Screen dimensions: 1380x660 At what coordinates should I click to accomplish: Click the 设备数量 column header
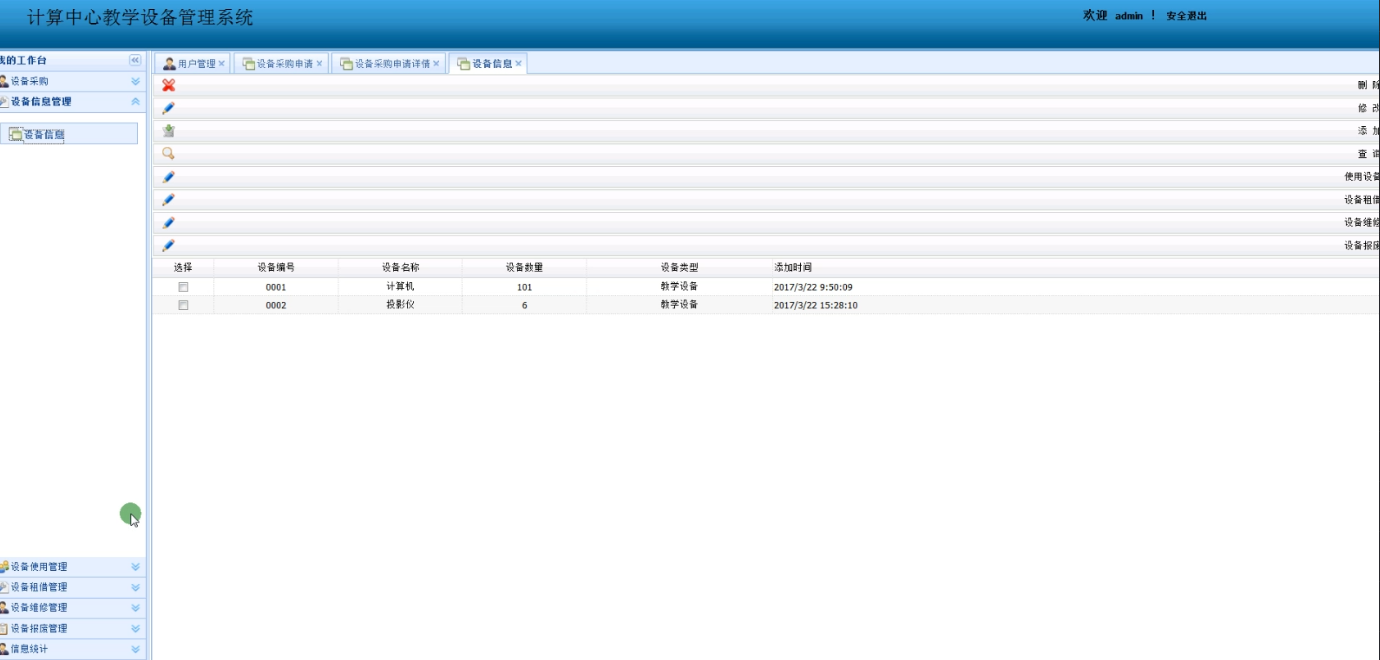pyautogui.click(x=524, y=268)
